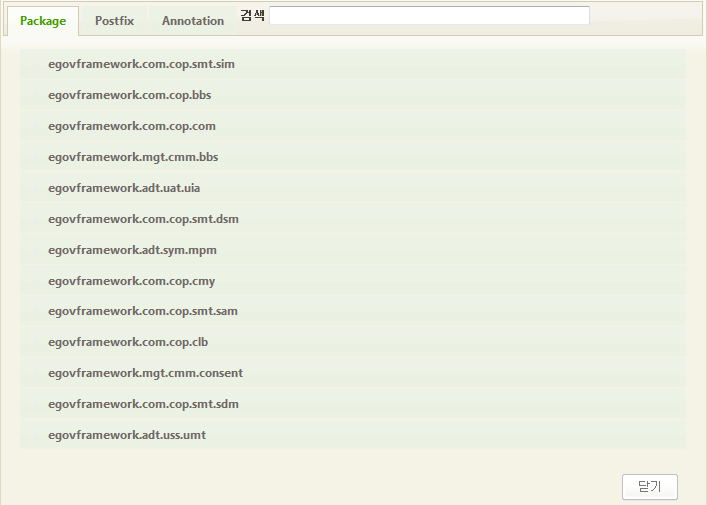Screen dimensions: 707x505
Task: Focus the 검색 search input field
Action: 429,16
